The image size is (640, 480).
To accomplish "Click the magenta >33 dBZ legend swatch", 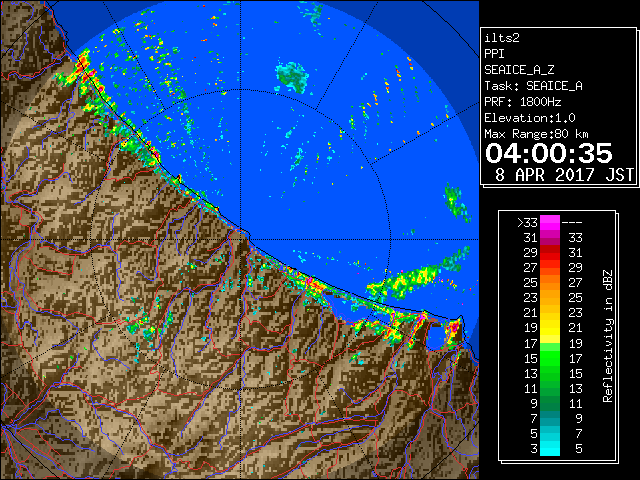I will point(550,222).
